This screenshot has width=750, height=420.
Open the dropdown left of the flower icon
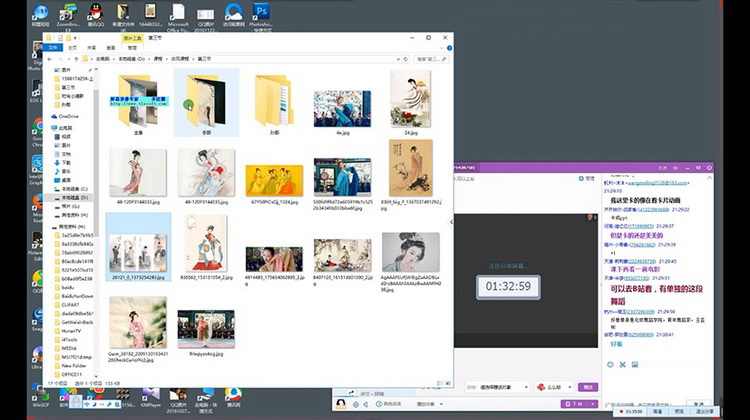526,387
